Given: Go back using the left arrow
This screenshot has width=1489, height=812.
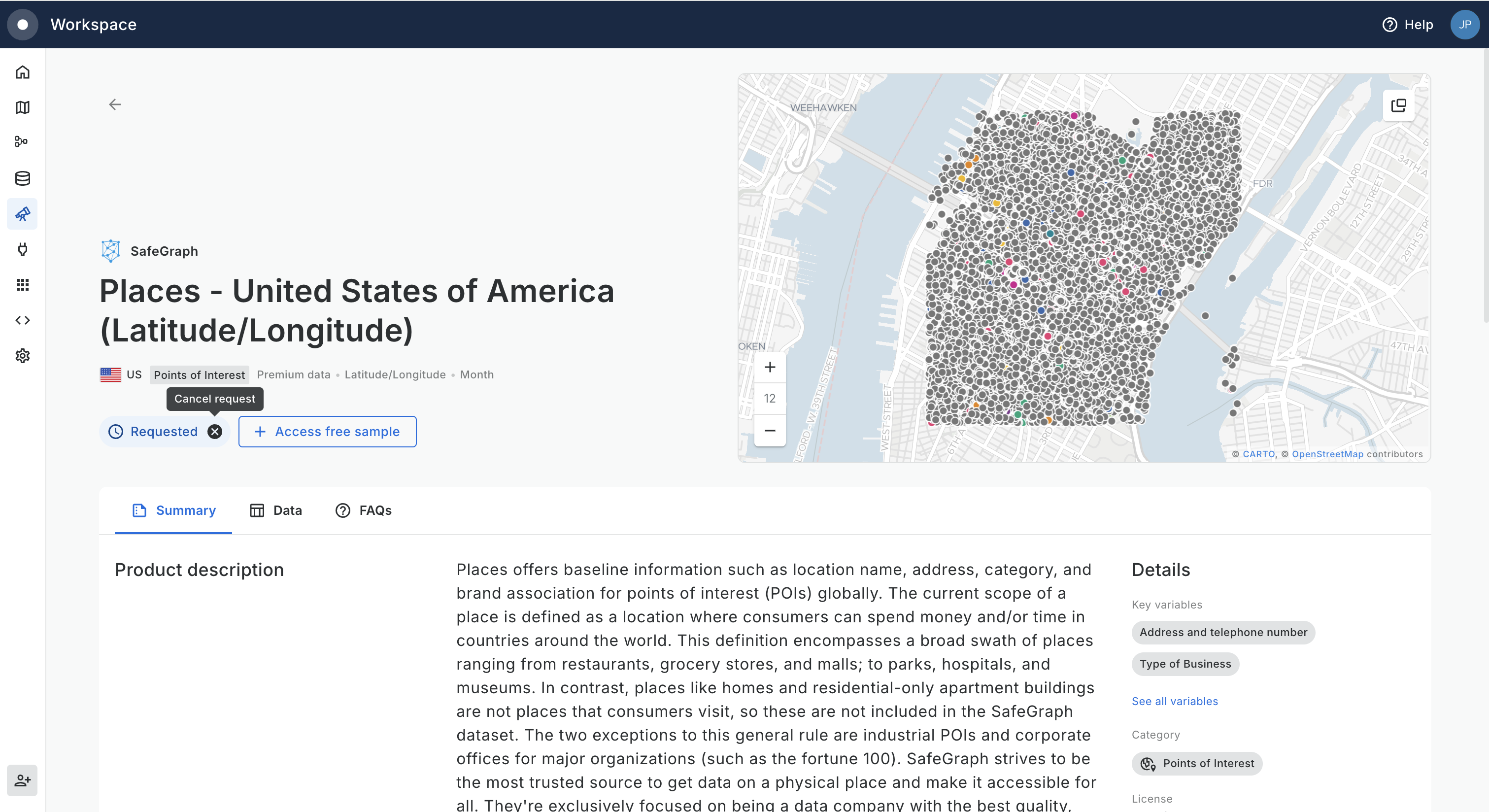Looking at the screenshot, I should click(115, 104).
